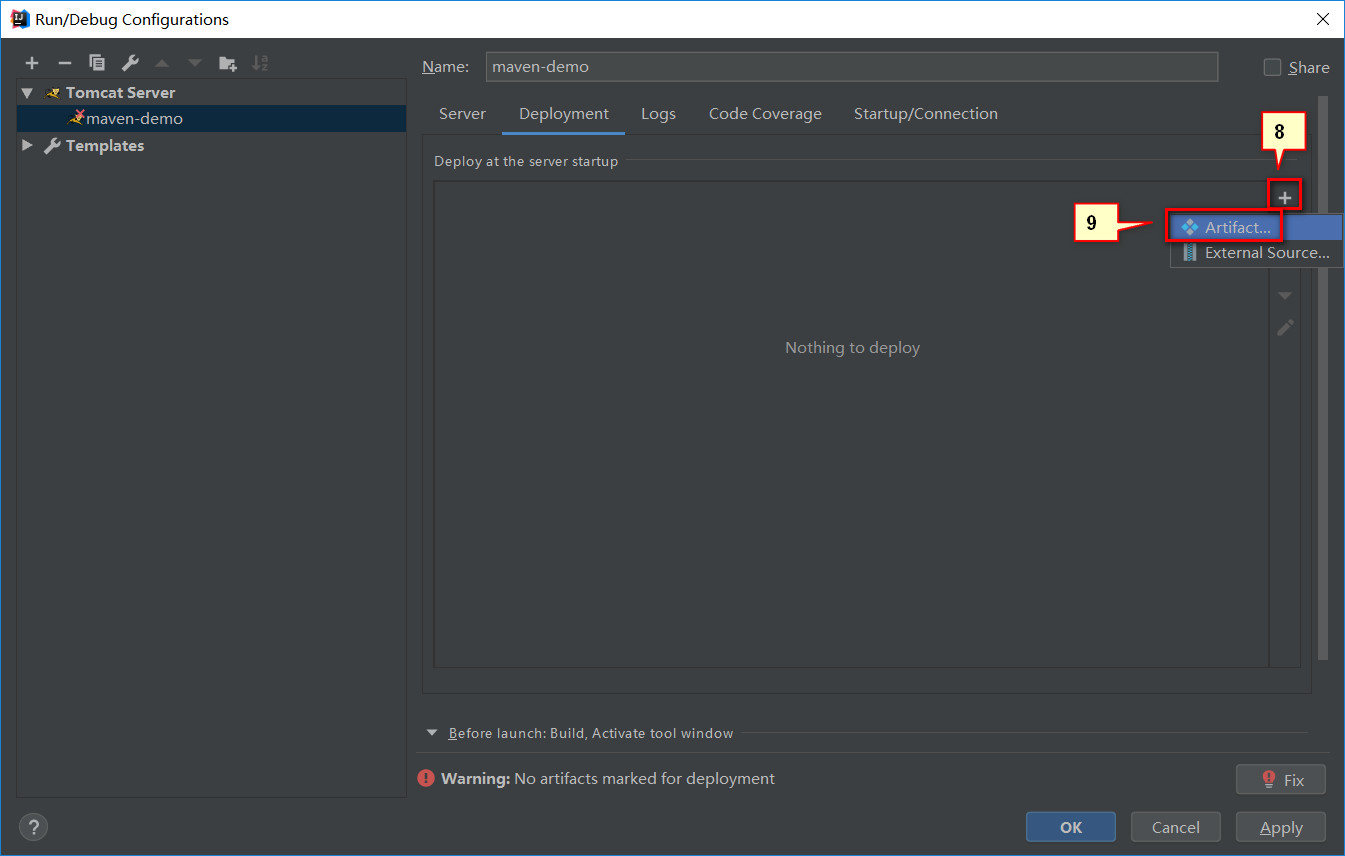Go to the Startup/Connection tab
The image size is (1345, 856).
point(926,114)
